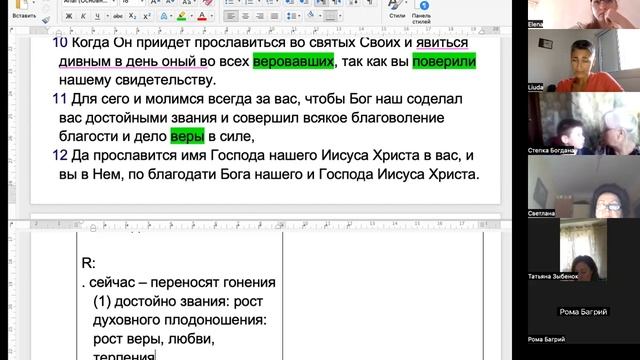Click verse number 10

click(60, 42)
